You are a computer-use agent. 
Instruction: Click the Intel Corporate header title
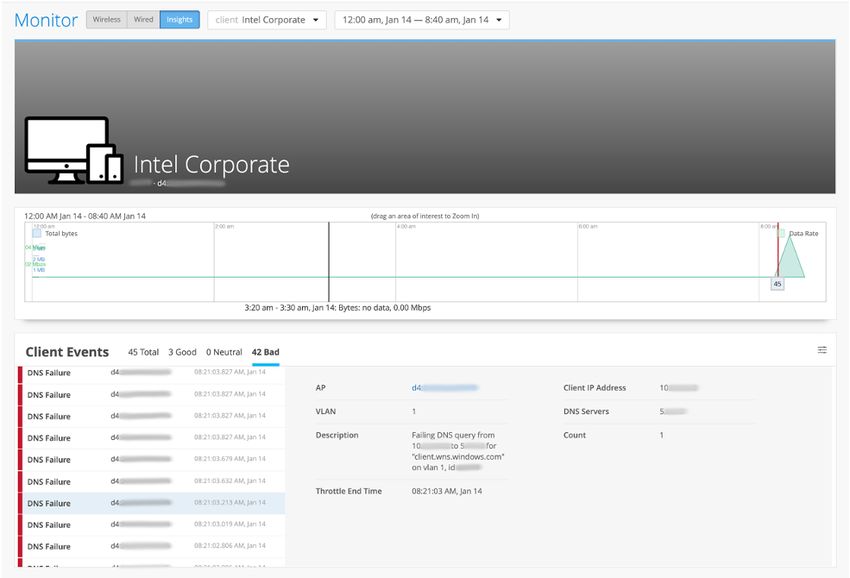[211, 165]
